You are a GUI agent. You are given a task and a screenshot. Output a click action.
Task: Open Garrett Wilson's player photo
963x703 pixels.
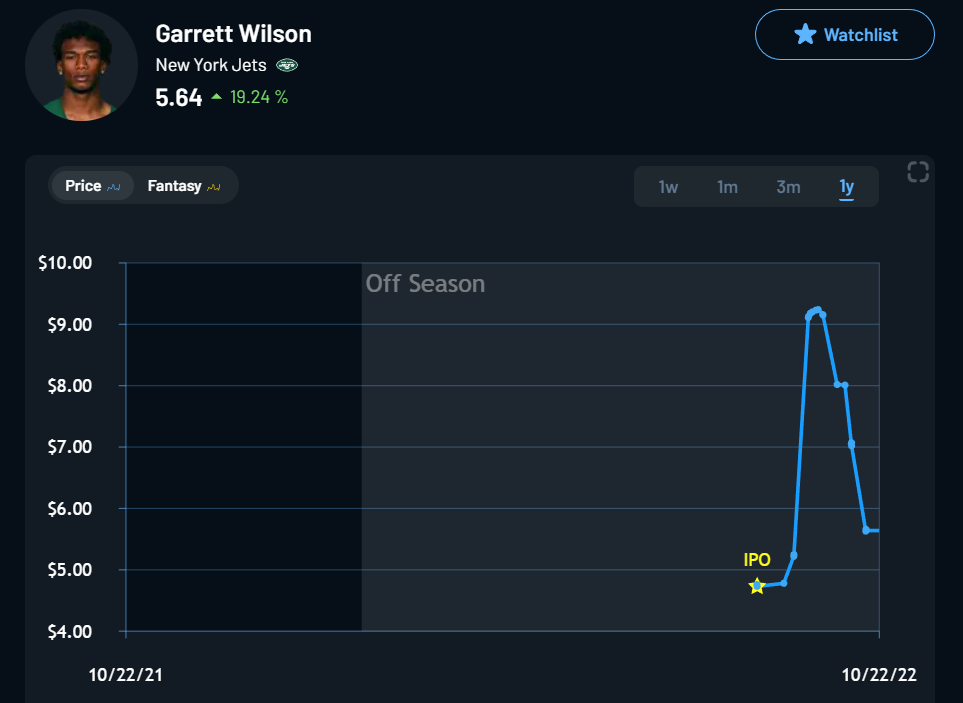pyautogui.click(x=81, y=66)
